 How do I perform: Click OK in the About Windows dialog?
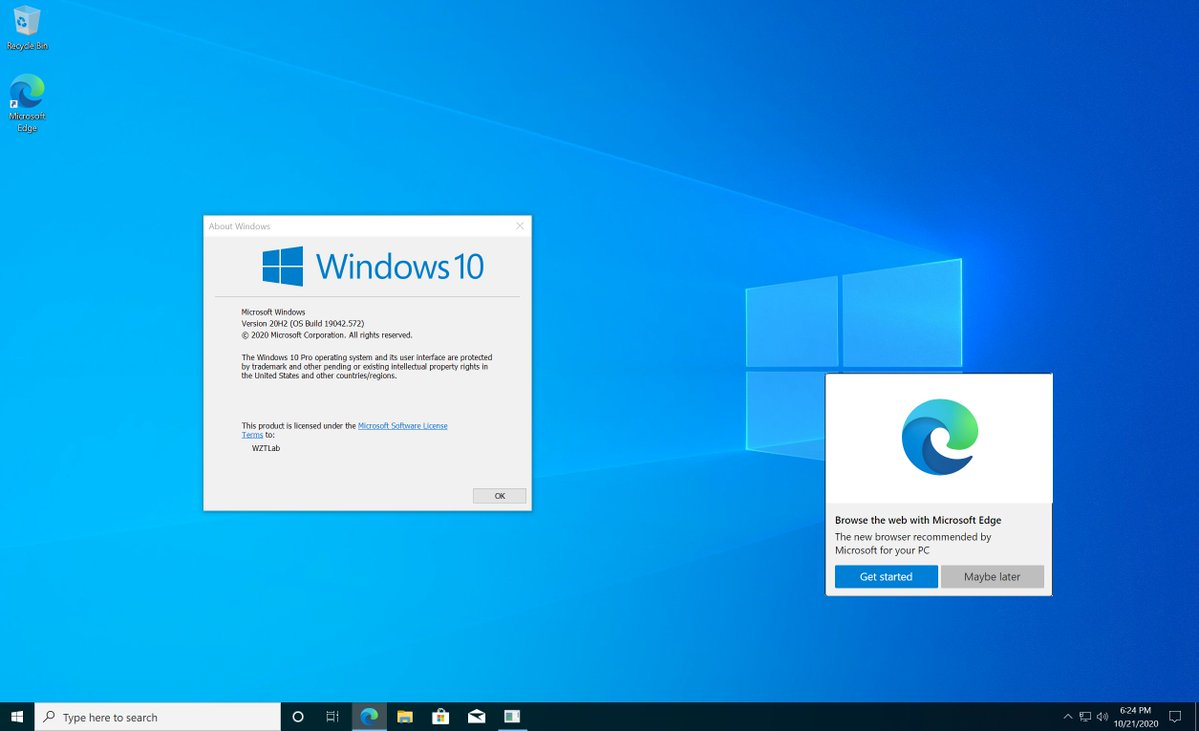(x=499, y=495)
